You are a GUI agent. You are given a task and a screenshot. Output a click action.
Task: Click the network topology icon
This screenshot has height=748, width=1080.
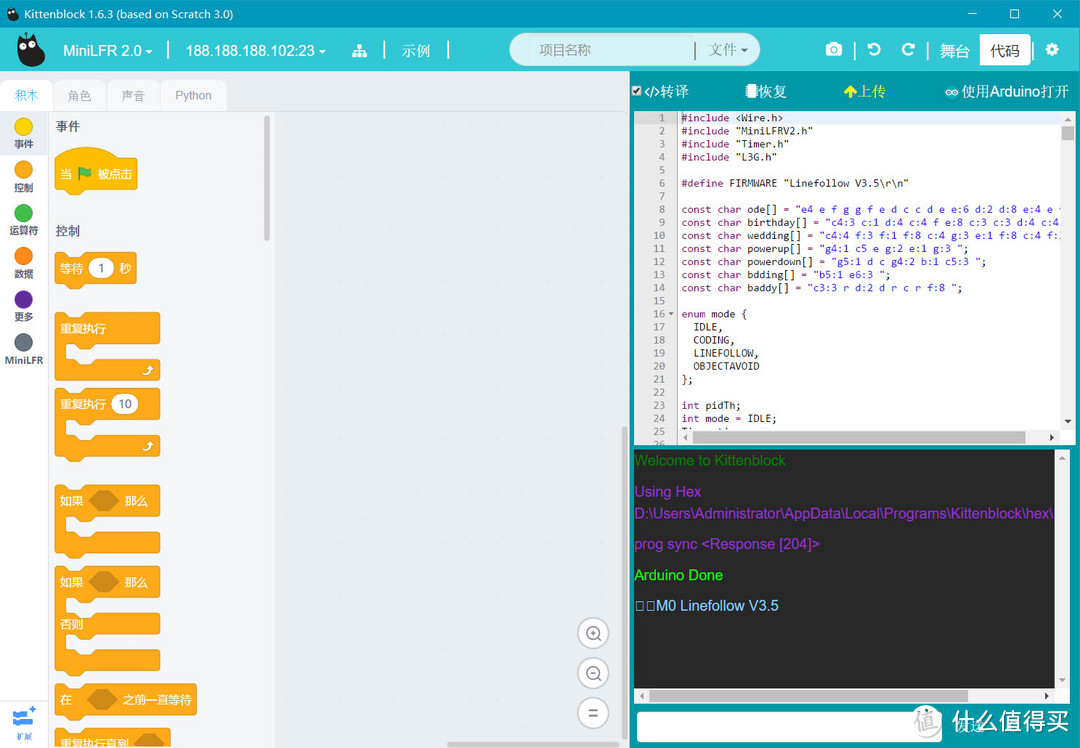click(360, 51)
